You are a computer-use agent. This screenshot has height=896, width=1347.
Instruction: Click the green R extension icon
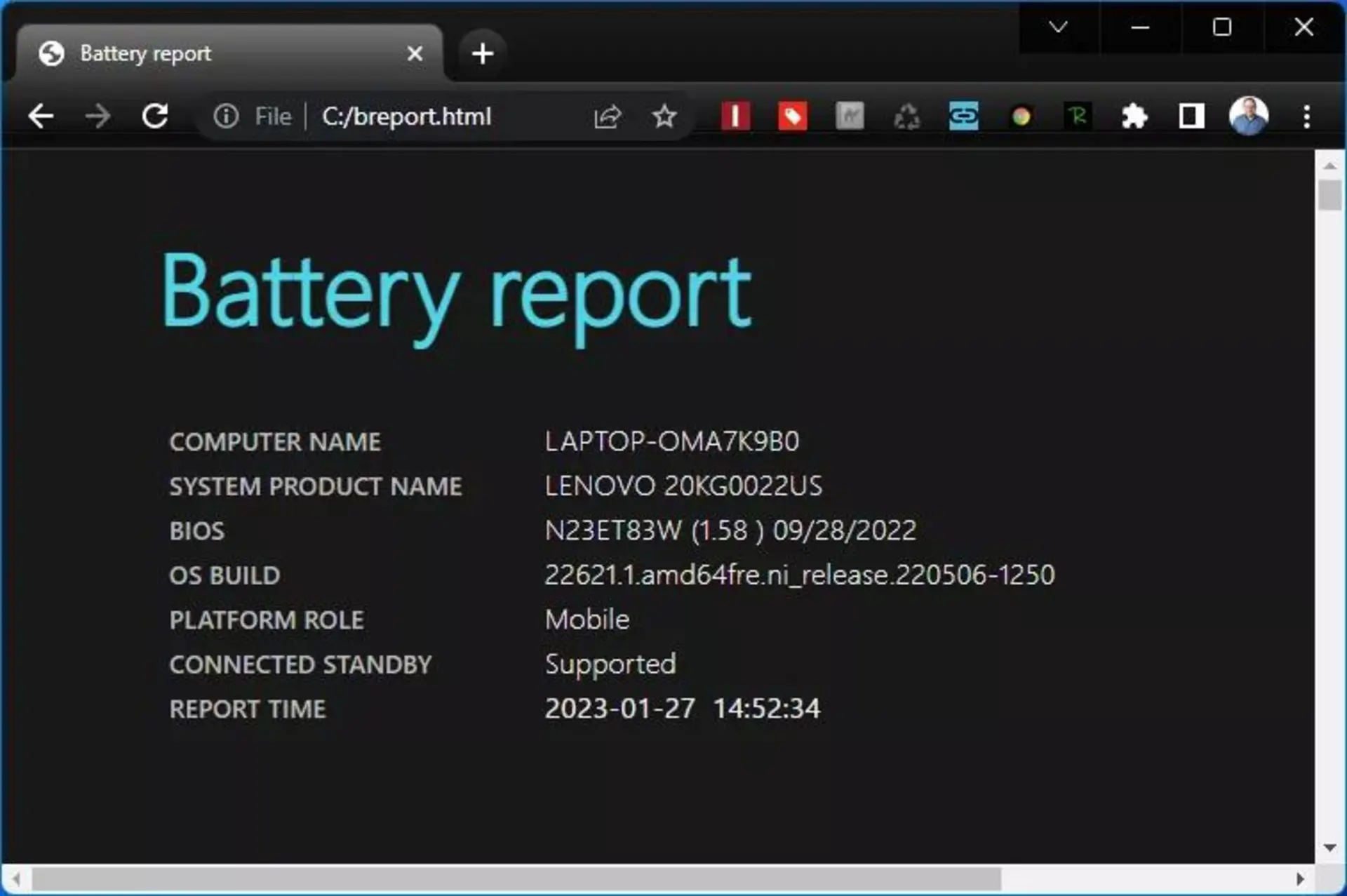(x=1078, y=116)
